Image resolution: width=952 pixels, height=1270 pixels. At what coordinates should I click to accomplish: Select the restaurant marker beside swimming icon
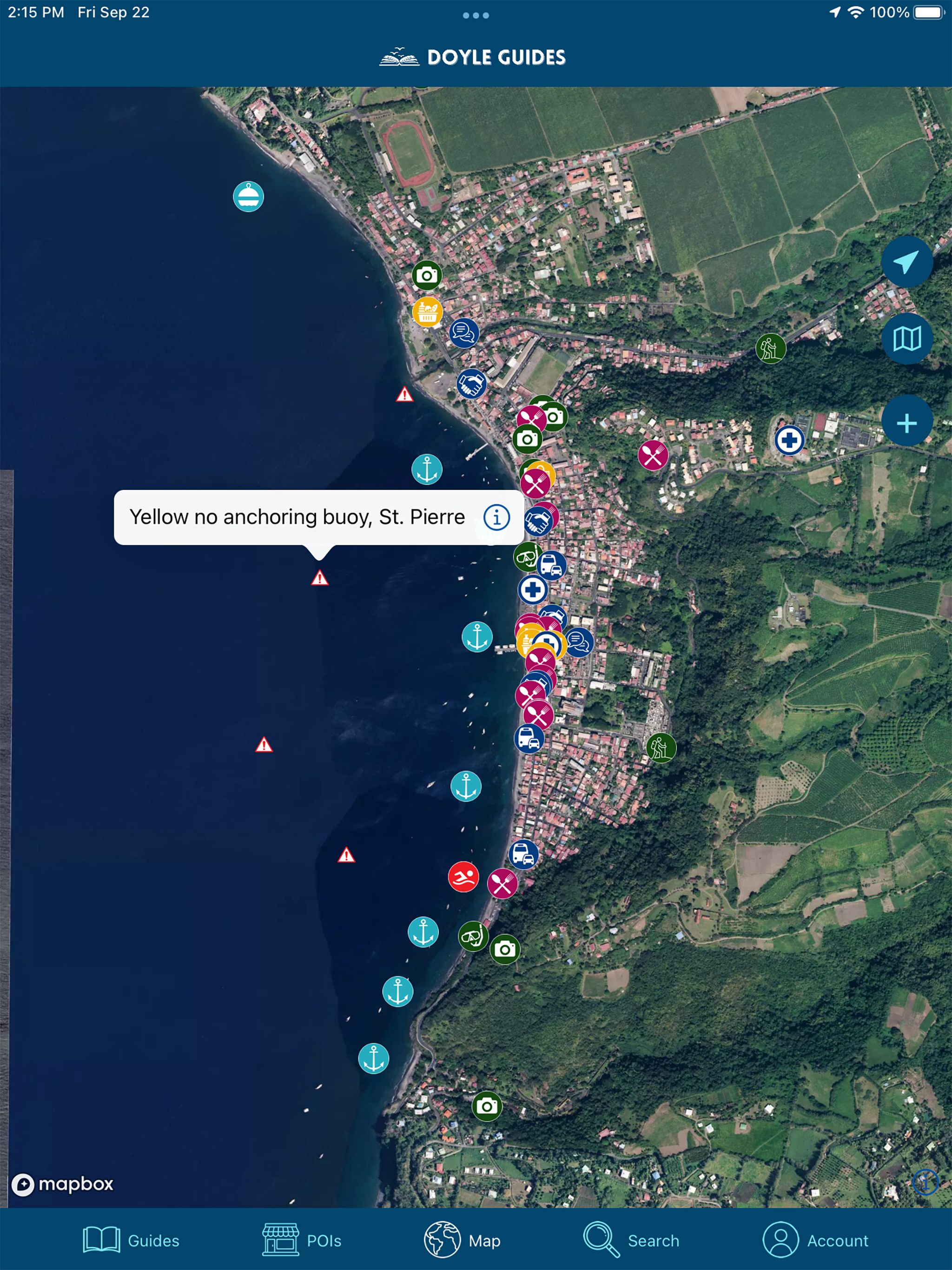pos(502,884)
